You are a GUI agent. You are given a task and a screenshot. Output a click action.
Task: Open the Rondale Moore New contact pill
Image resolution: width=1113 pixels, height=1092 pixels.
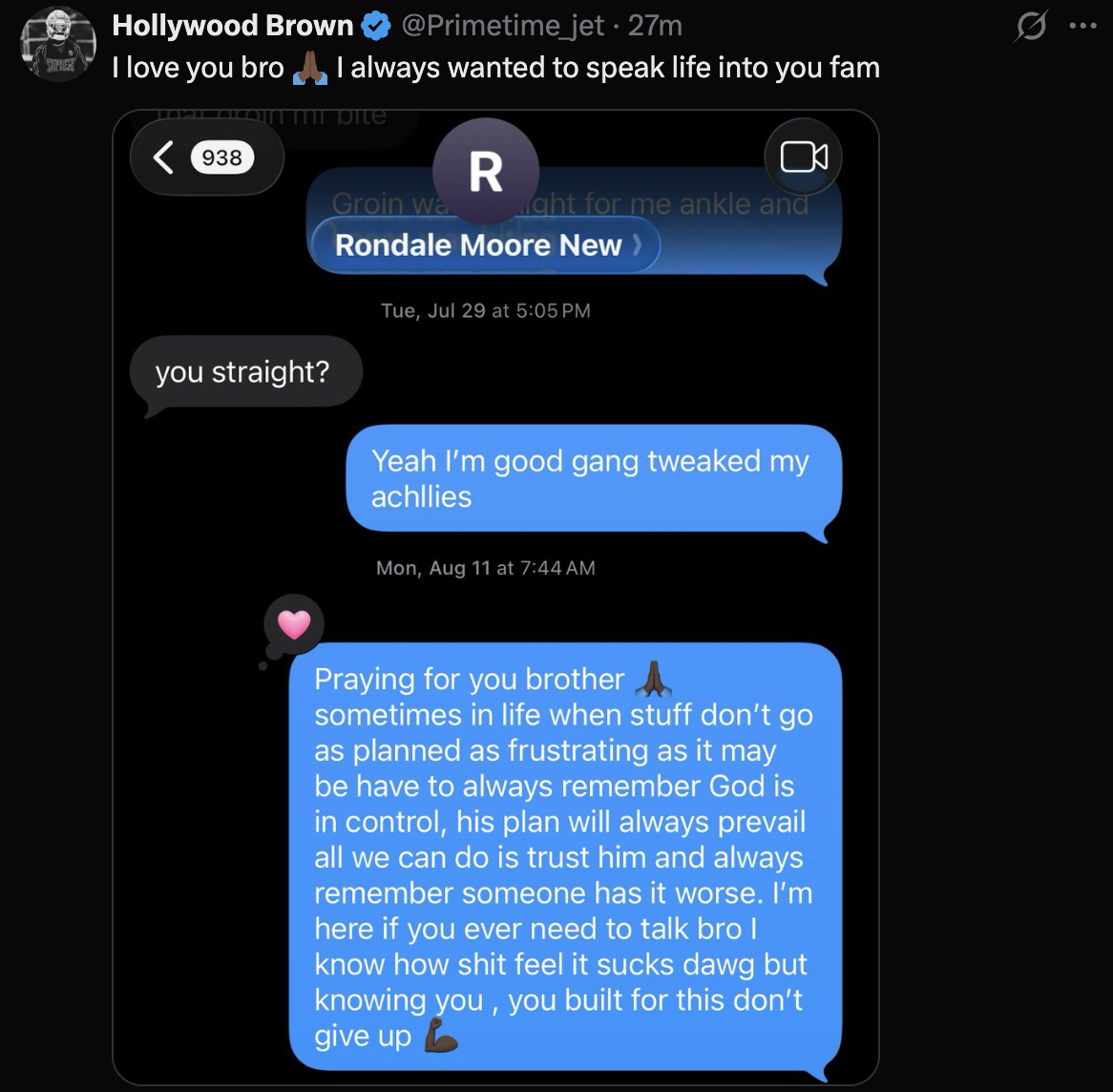[x=477, y=245]
